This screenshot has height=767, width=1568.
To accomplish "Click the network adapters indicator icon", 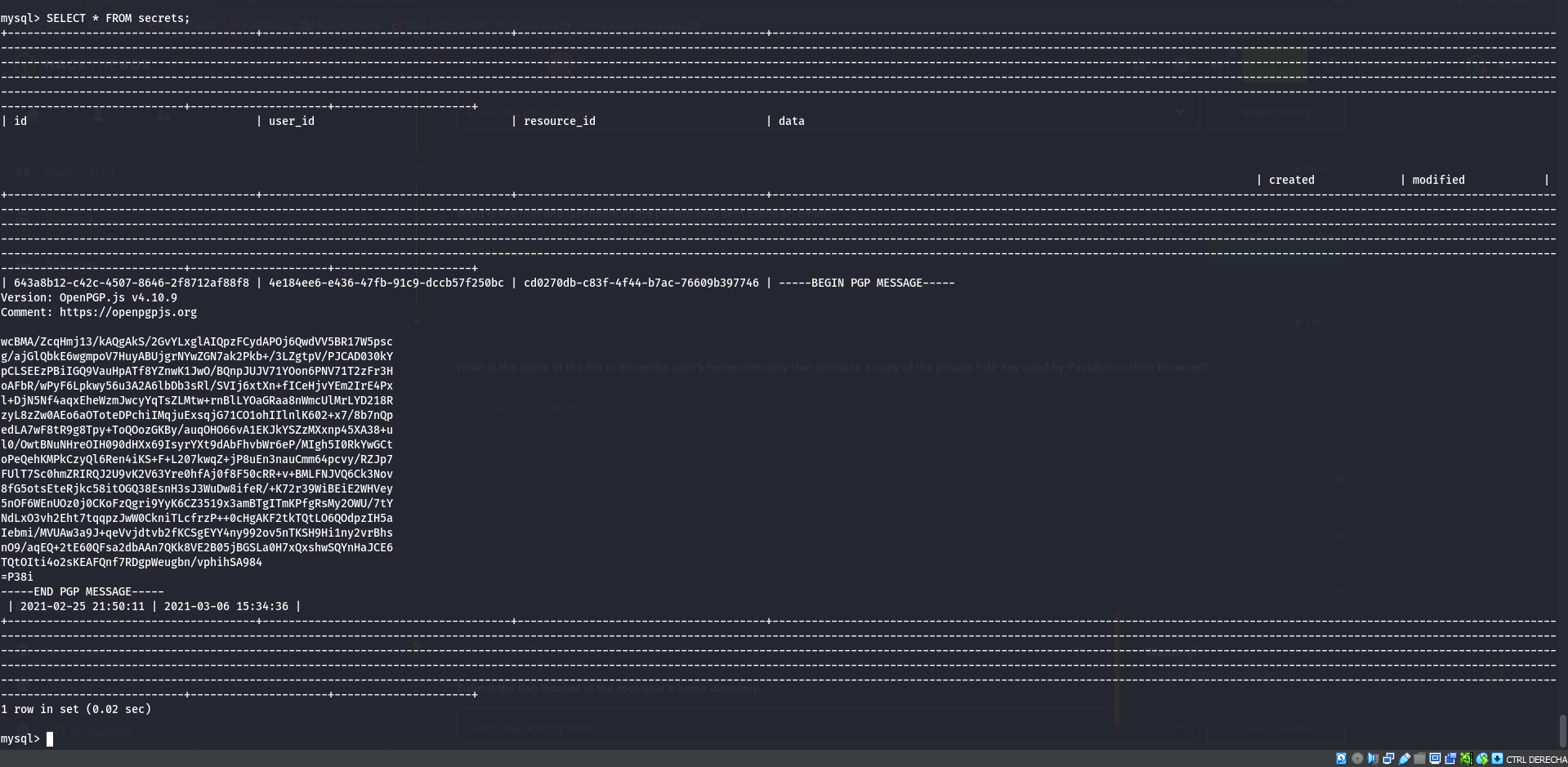I will pos(1388,759).
